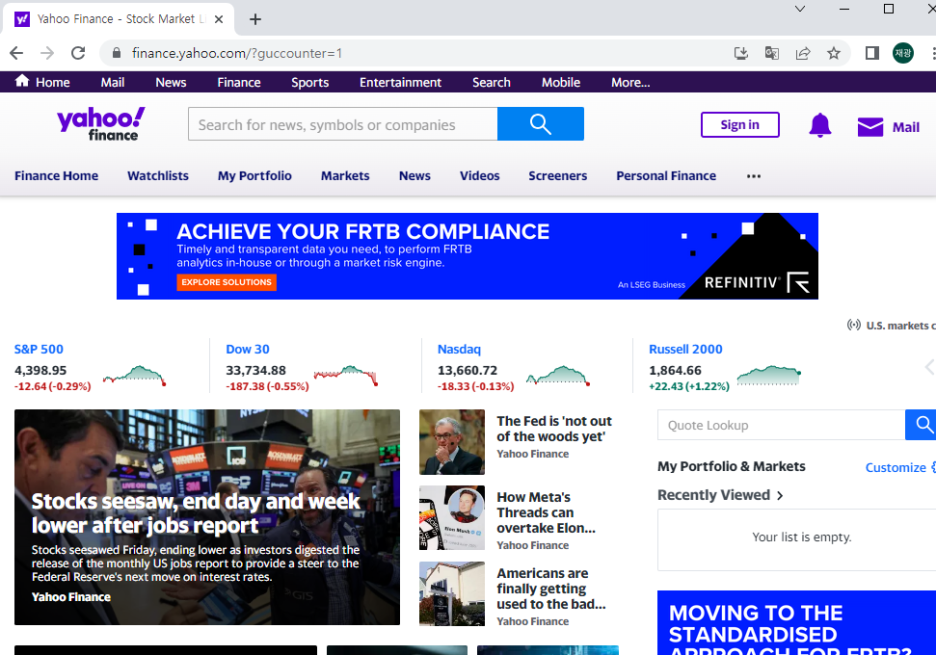Image resolution: width=936 pixels, height=655 pixels.
Task: Open a new tab with plus icon
Action: click(255, 19)
